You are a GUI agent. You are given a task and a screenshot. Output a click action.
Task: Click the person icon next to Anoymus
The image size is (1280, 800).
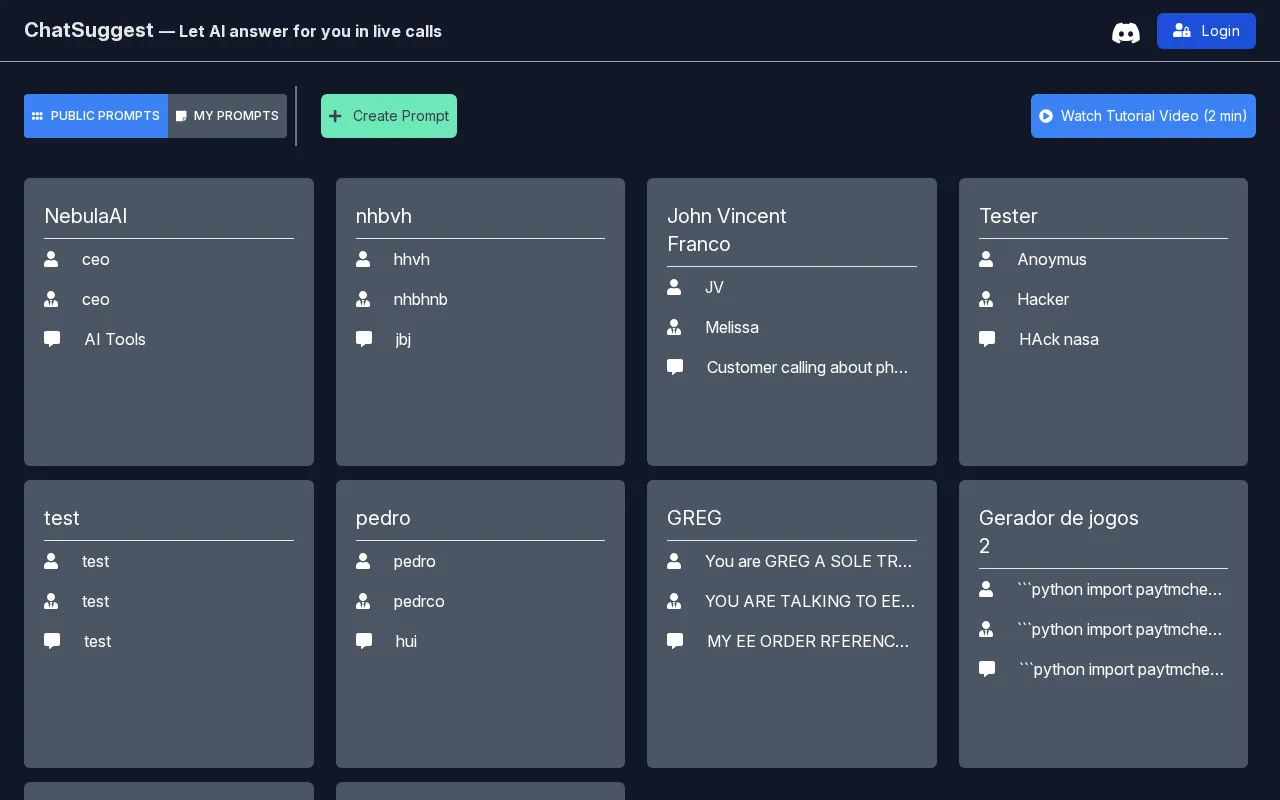click(986, 259)
